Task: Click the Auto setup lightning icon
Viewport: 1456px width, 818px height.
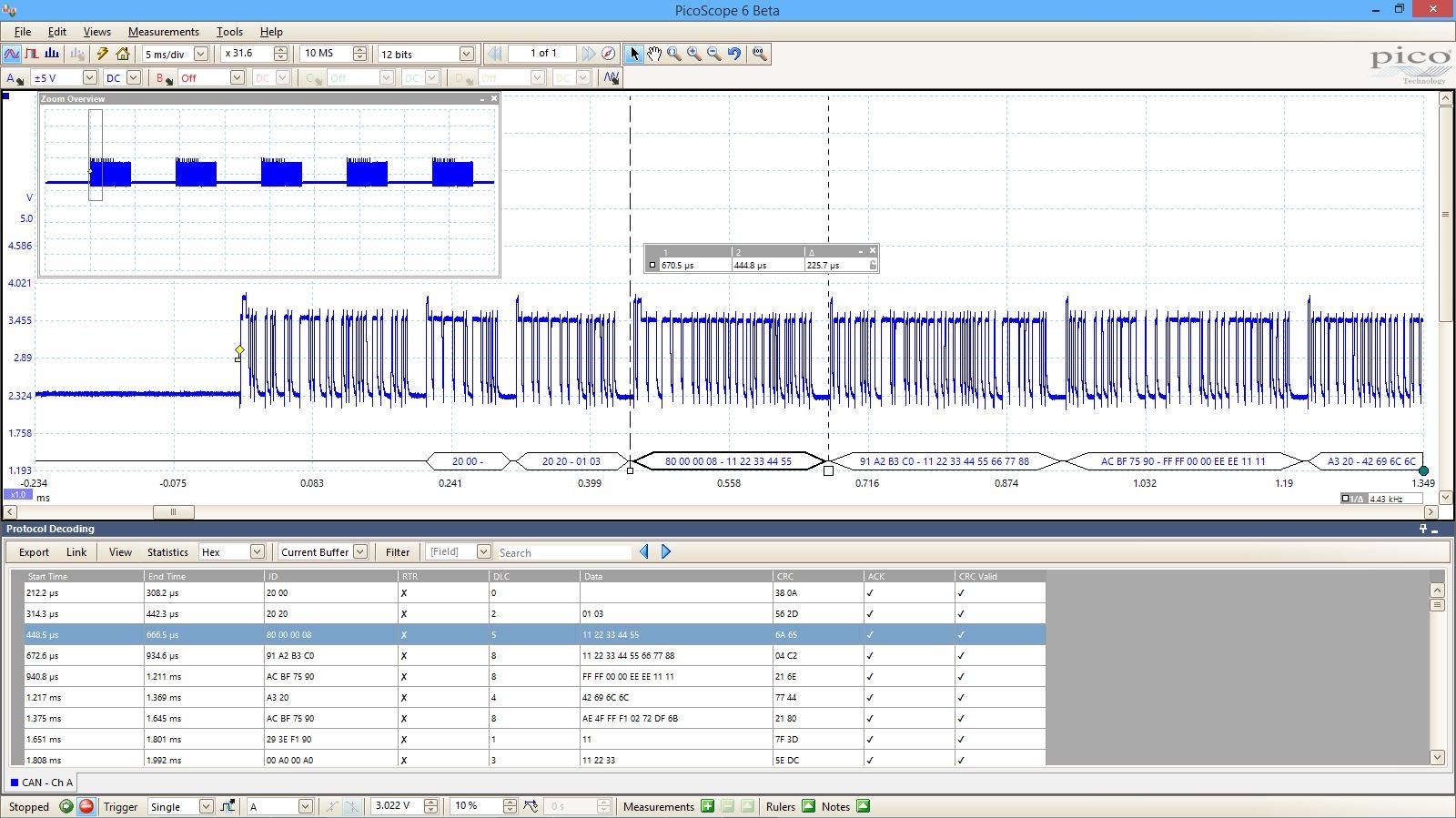Action: coord(103,54)
